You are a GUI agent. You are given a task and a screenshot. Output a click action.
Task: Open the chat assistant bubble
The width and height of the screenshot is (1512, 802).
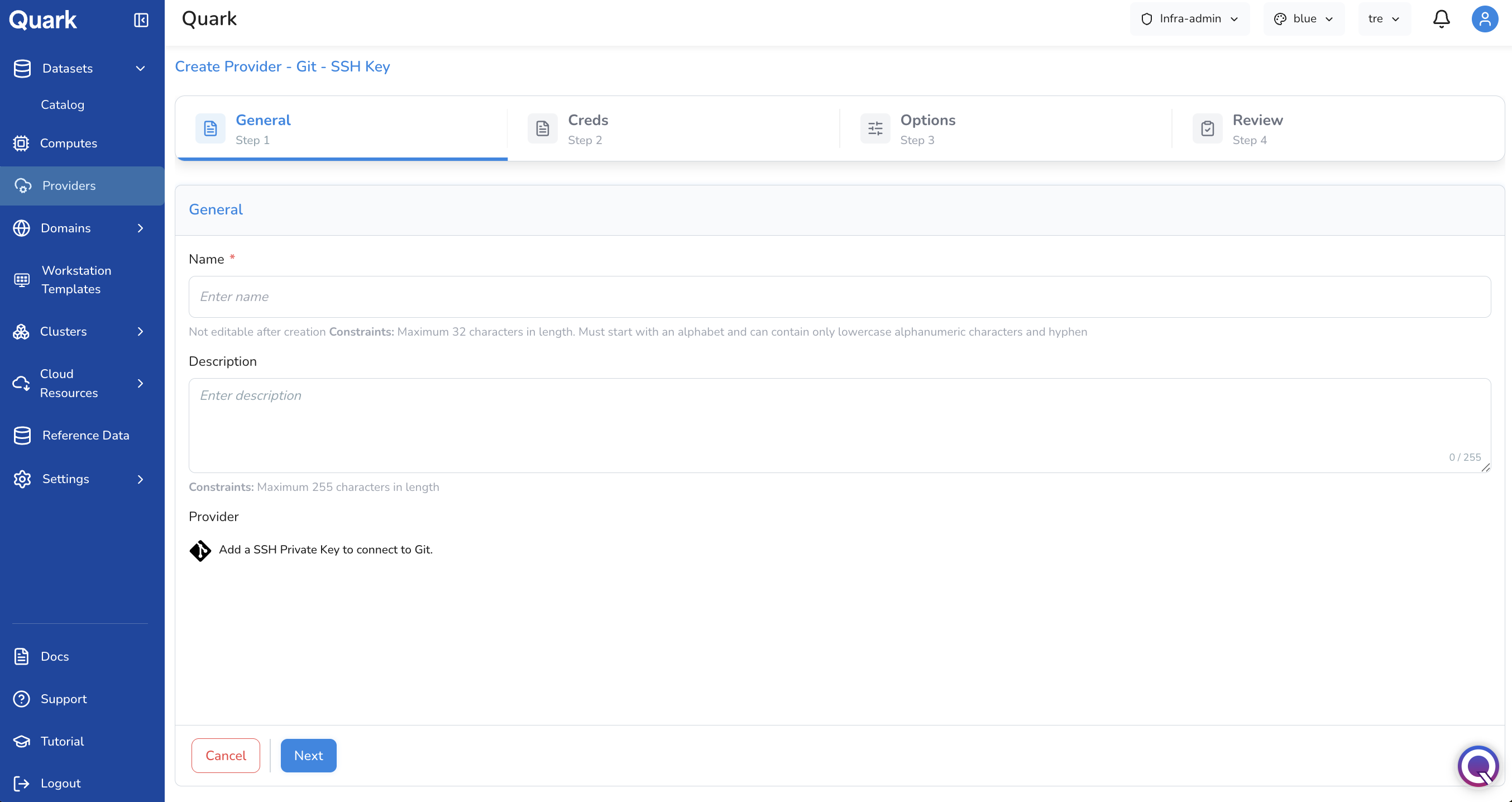coord(1478,766)
